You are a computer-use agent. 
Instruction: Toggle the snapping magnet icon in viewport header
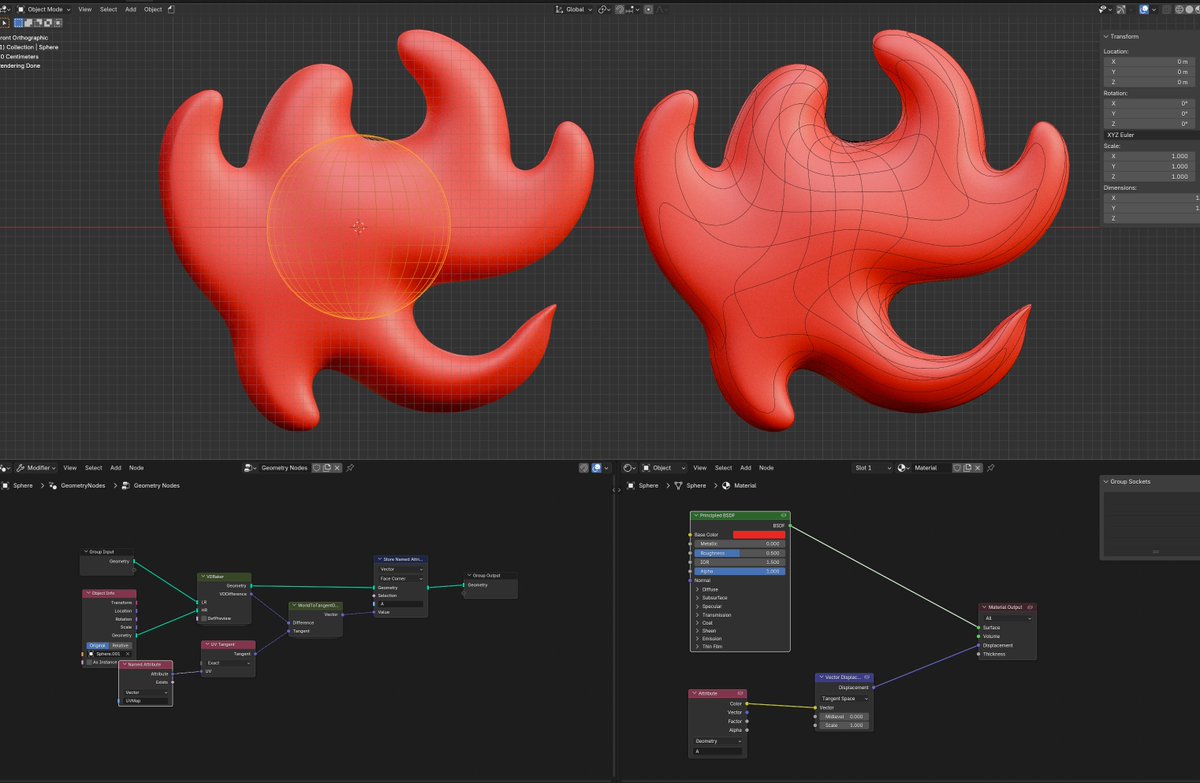click(619, 9)
